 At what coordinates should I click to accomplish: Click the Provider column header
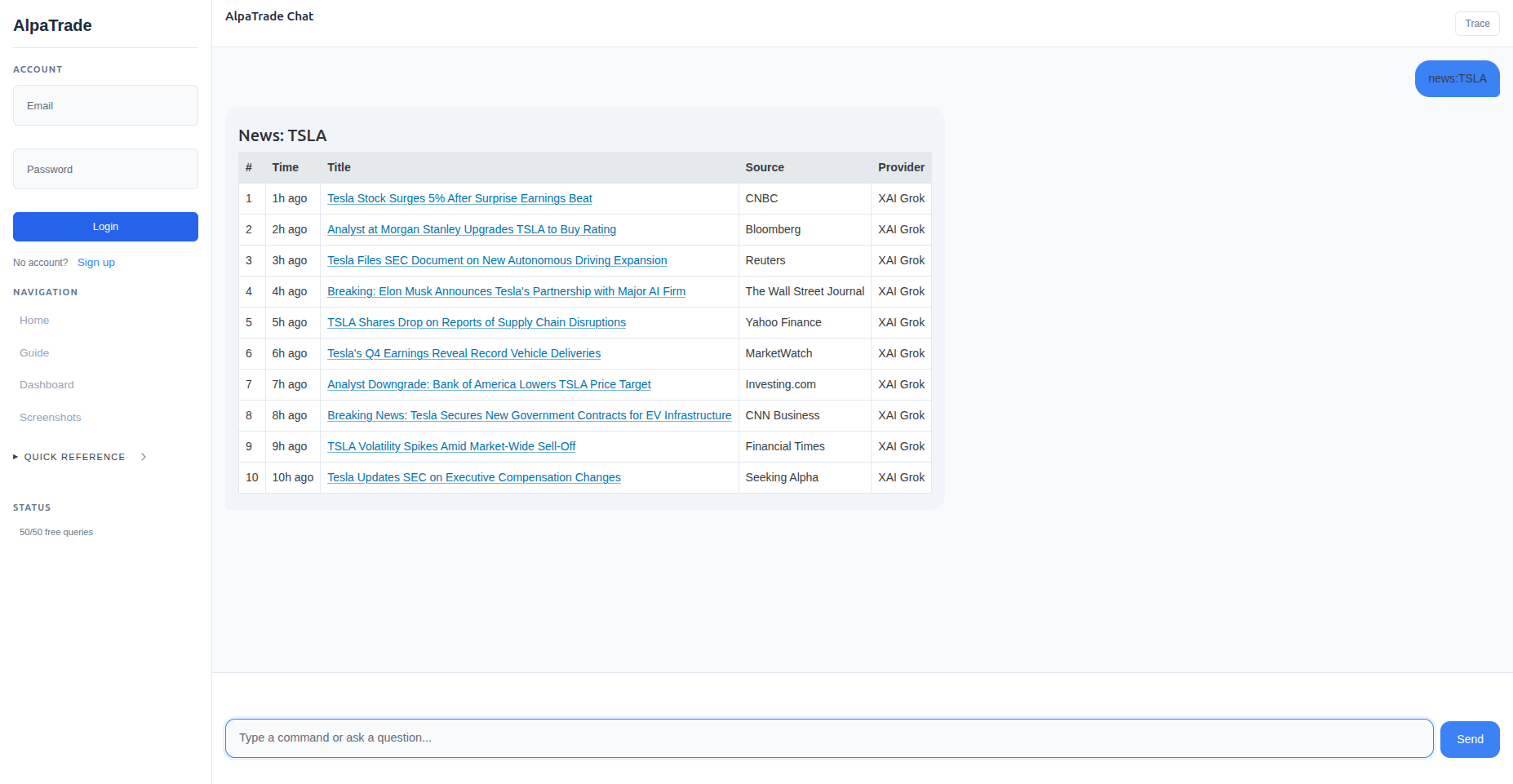pyautogui.click(x=901, y=167)
